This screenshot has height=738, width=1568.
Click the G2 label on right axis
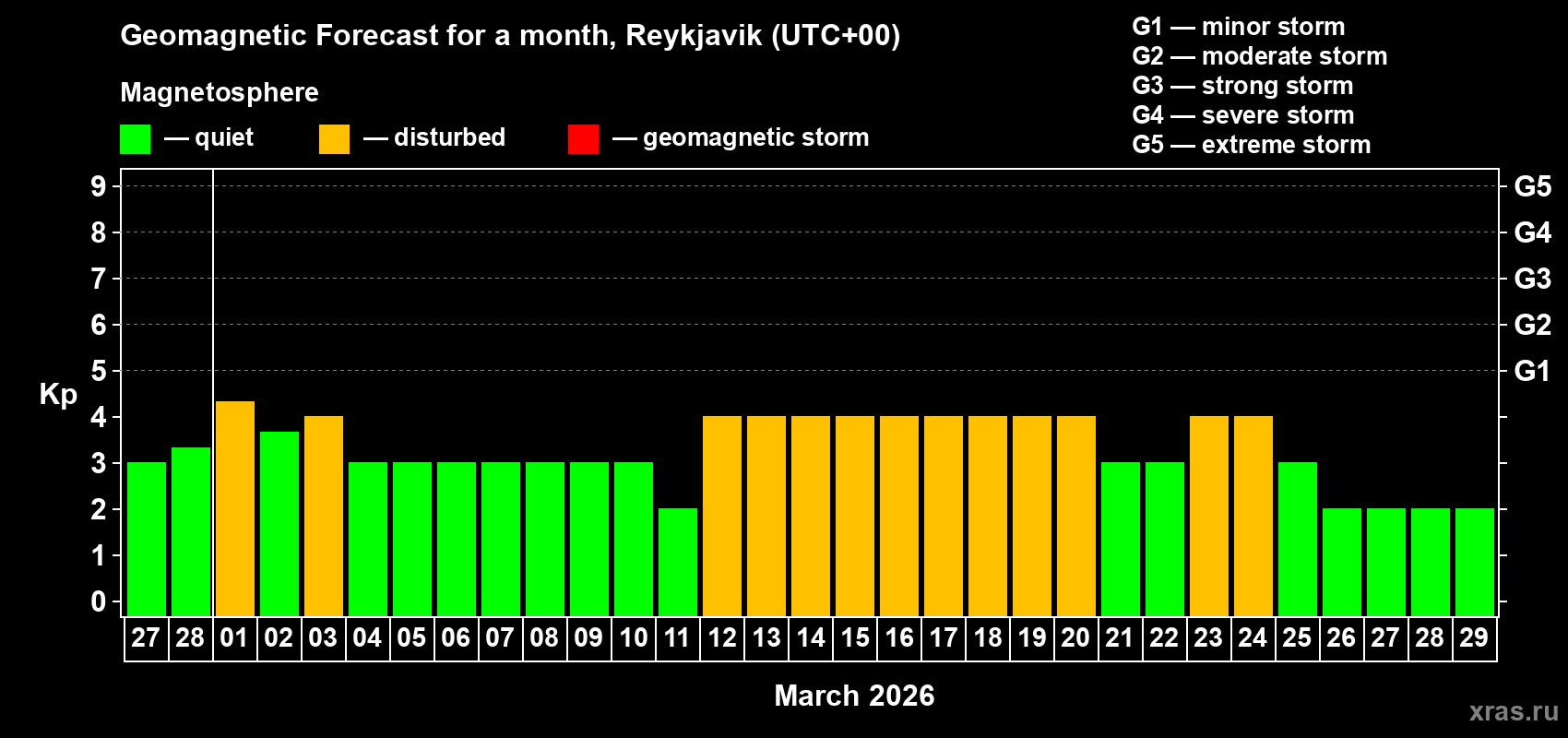click(1532, 325)
